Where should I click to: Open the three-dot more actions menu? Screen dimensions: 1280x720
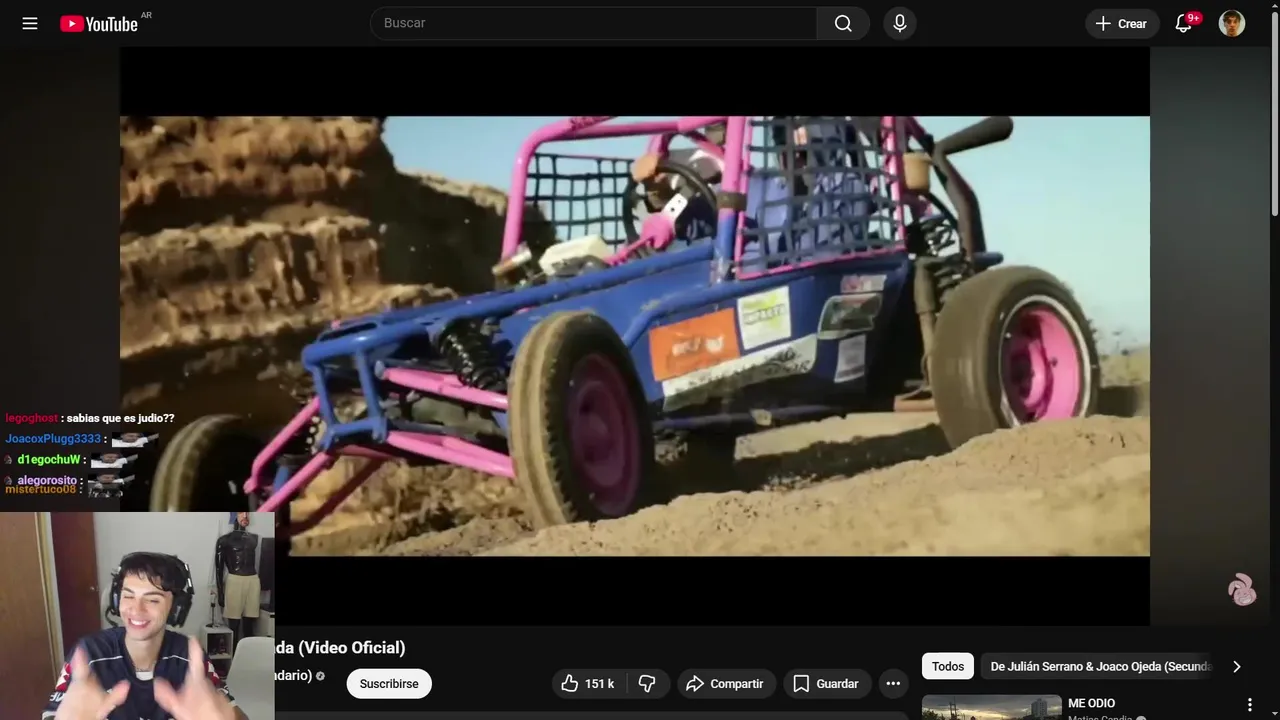pos(893,684)
